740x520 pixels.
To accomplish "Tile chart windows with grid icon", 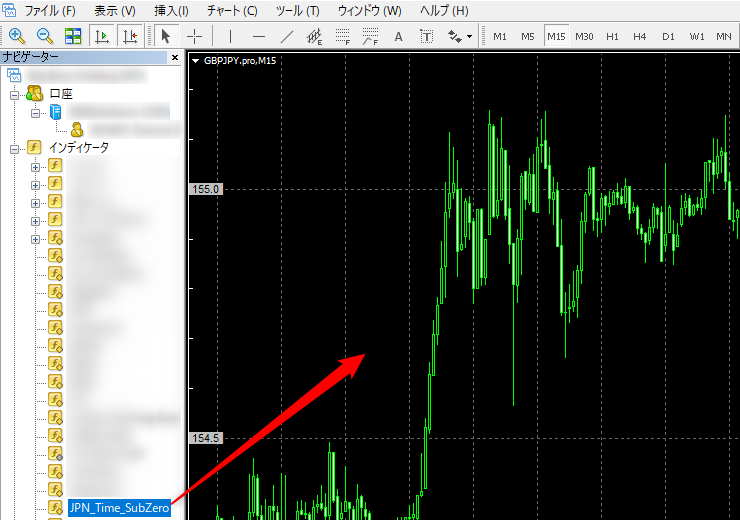I will (x=73, y=36).
